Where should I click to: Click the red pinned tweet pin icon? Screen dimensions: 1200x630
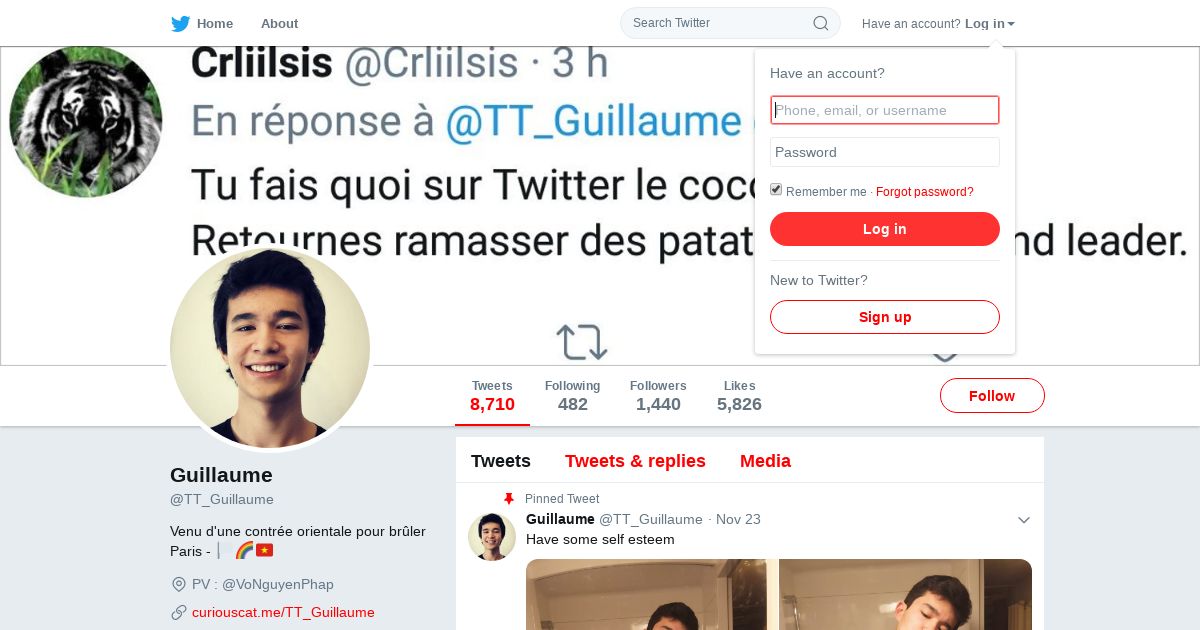tap(508, 498)
